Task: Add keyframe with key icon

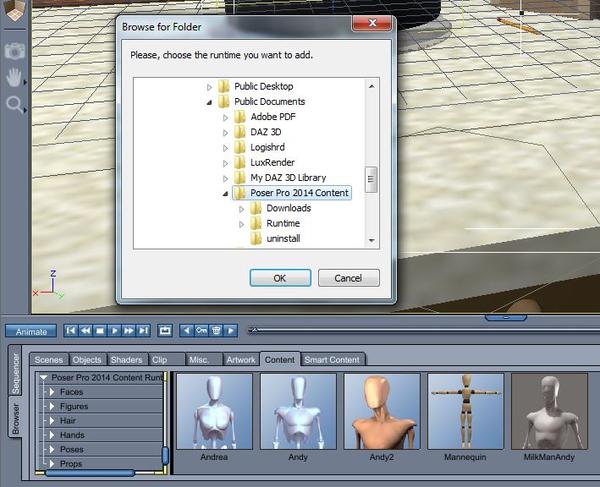Action: tap(202, 331)
